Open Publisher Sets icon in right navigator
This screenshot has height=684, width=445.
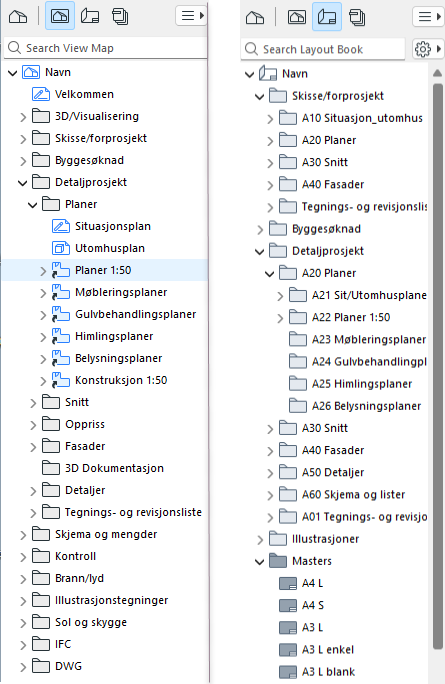click(x=357, y=17)
